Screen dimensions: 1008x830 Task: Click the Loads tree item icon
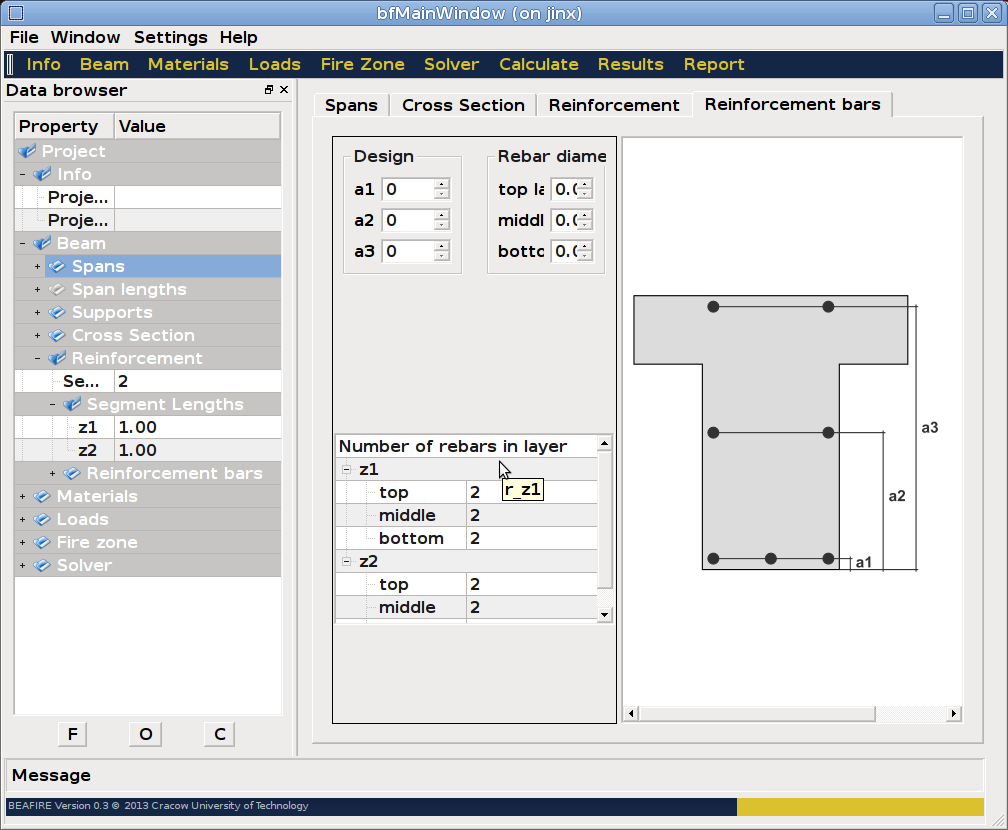(x=42, y=520)
